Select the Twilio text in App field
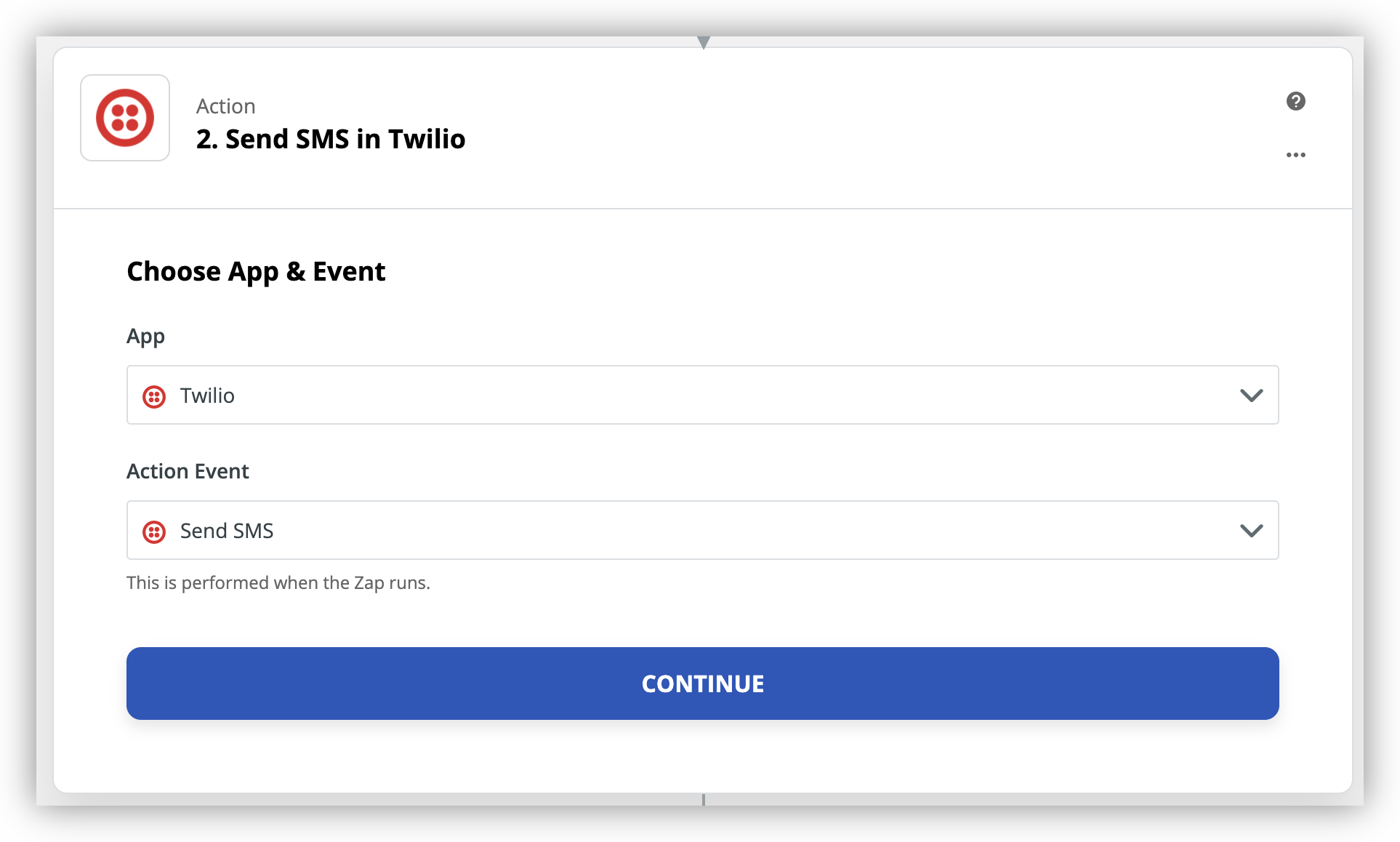1400x842 pixels. (207, 396)
